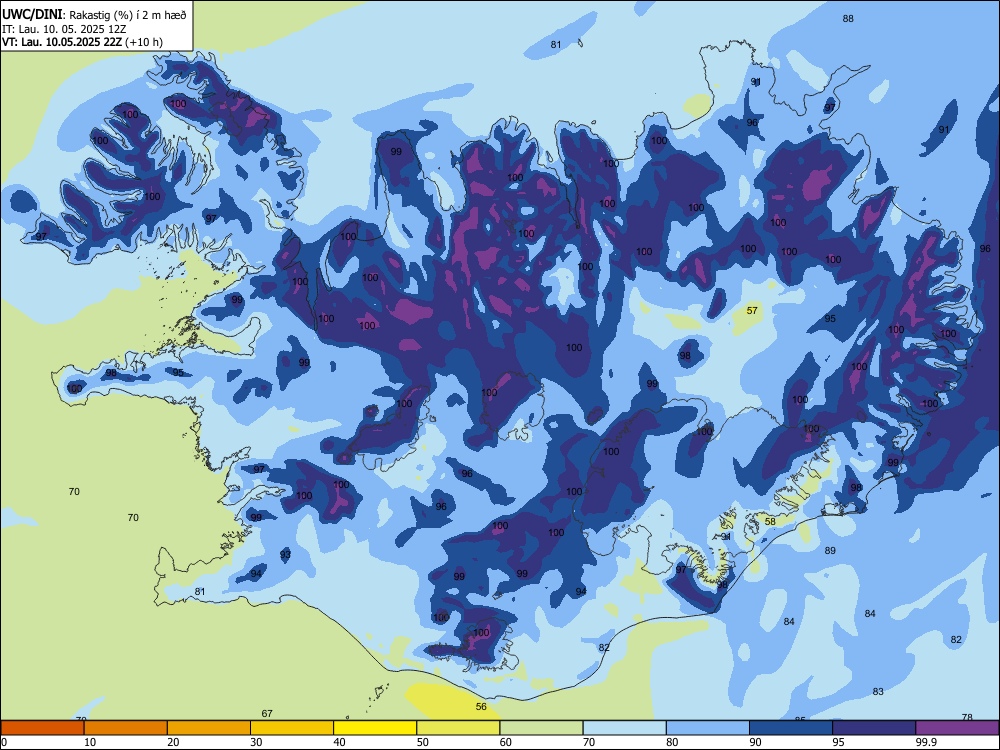Click the dark orange 0–10 legend swatch
The image size is (1000, 750).
pos(43,728)
